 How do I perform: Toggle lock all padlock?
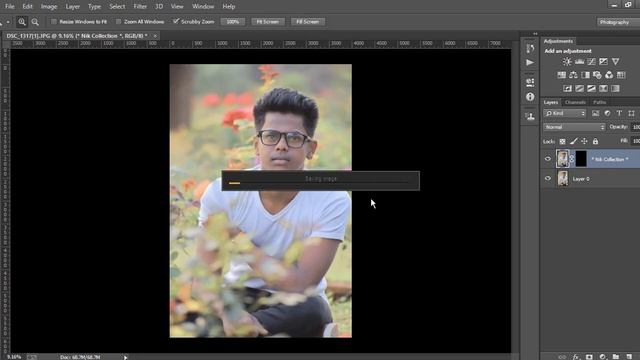(x=596, y=142)
